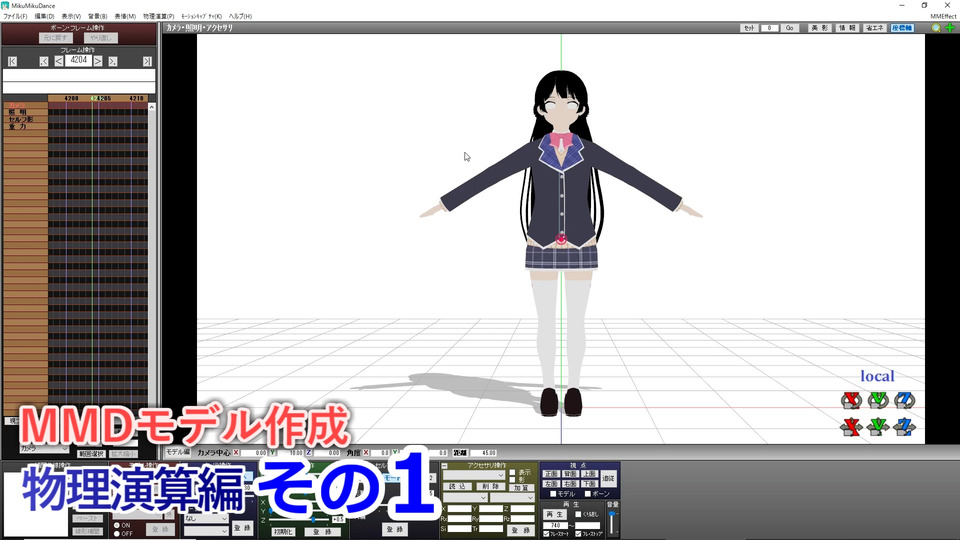Click the やり直し redo button
This screenshot has width=960, height=540.
[x=100, y=38]
